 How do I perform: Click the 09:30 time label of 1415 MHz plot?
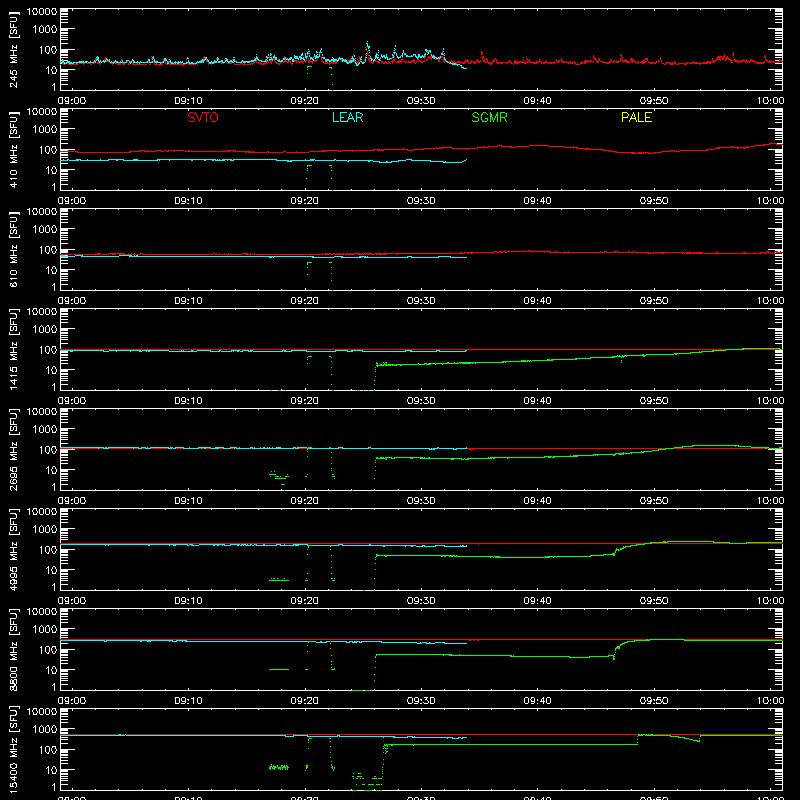point(421,401)
